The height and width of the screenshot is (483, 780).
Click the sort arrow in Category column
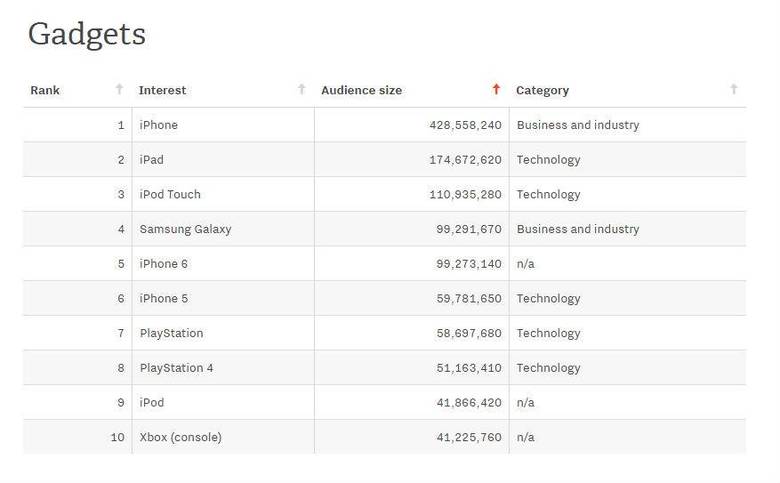(x=734, y=90)
